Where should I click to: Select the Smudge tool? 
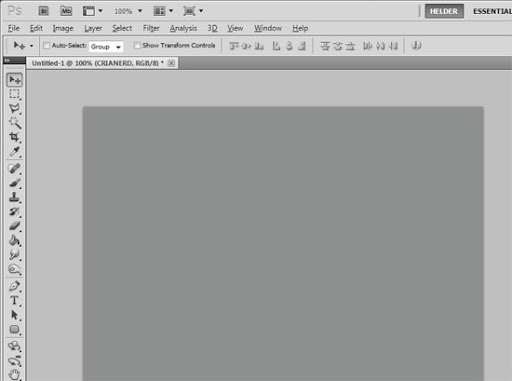coord(14,255)
